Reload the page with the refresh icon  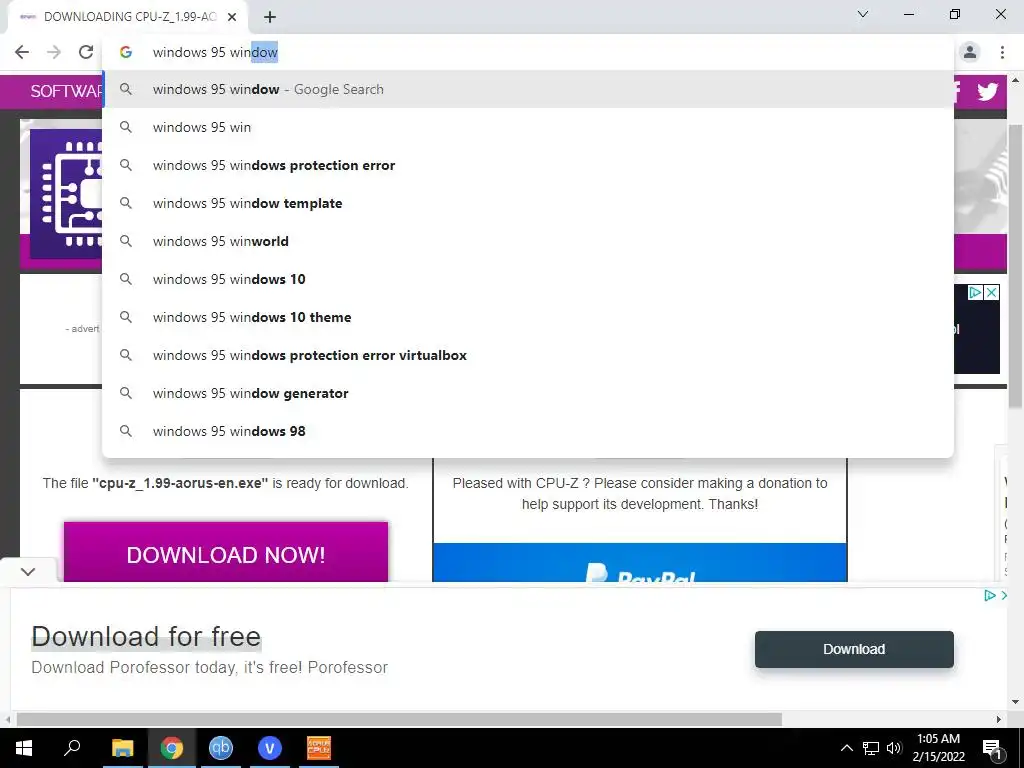[86, 52]
